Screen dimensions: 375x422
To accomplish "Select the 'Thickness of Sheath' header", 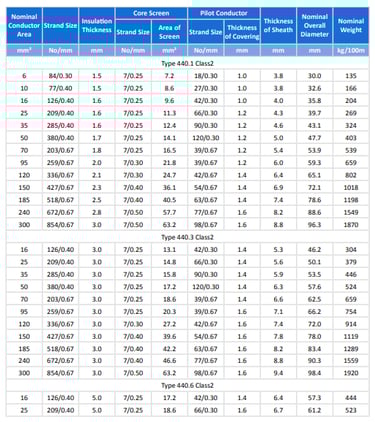I will point(278,25).
